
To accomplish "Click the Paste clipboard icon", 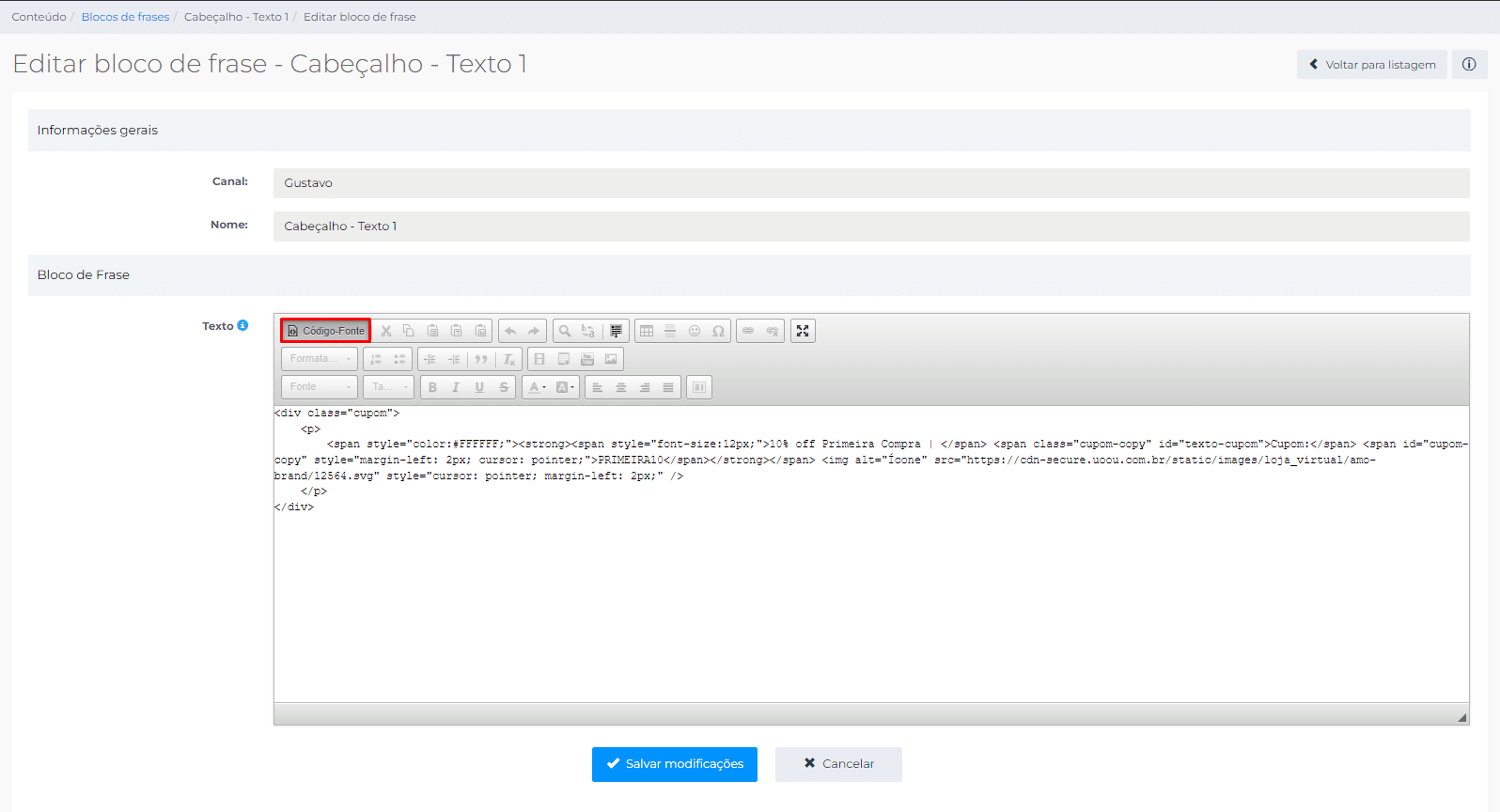I will [432, 331].
